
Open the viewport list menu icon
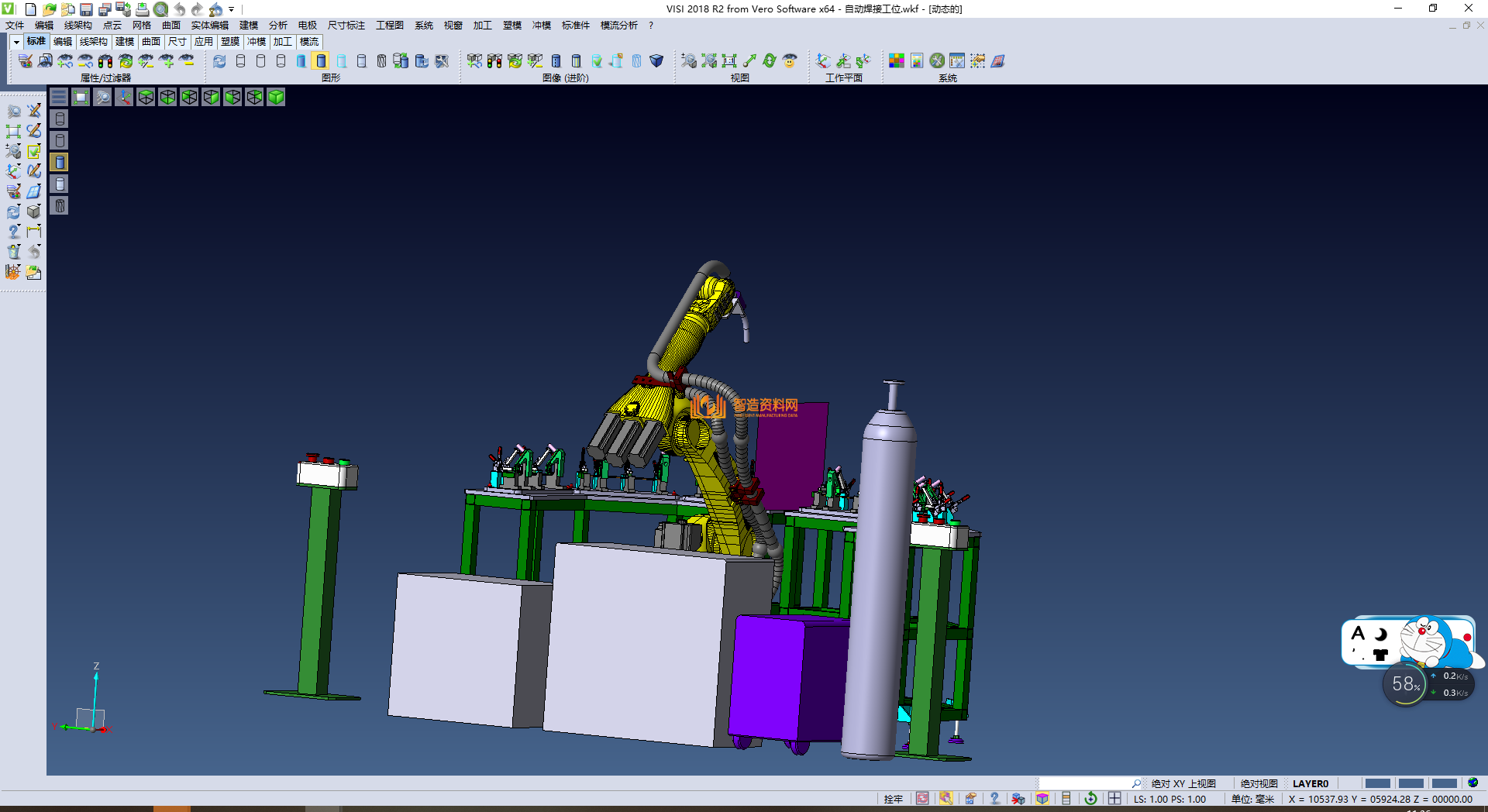(59, 97)
